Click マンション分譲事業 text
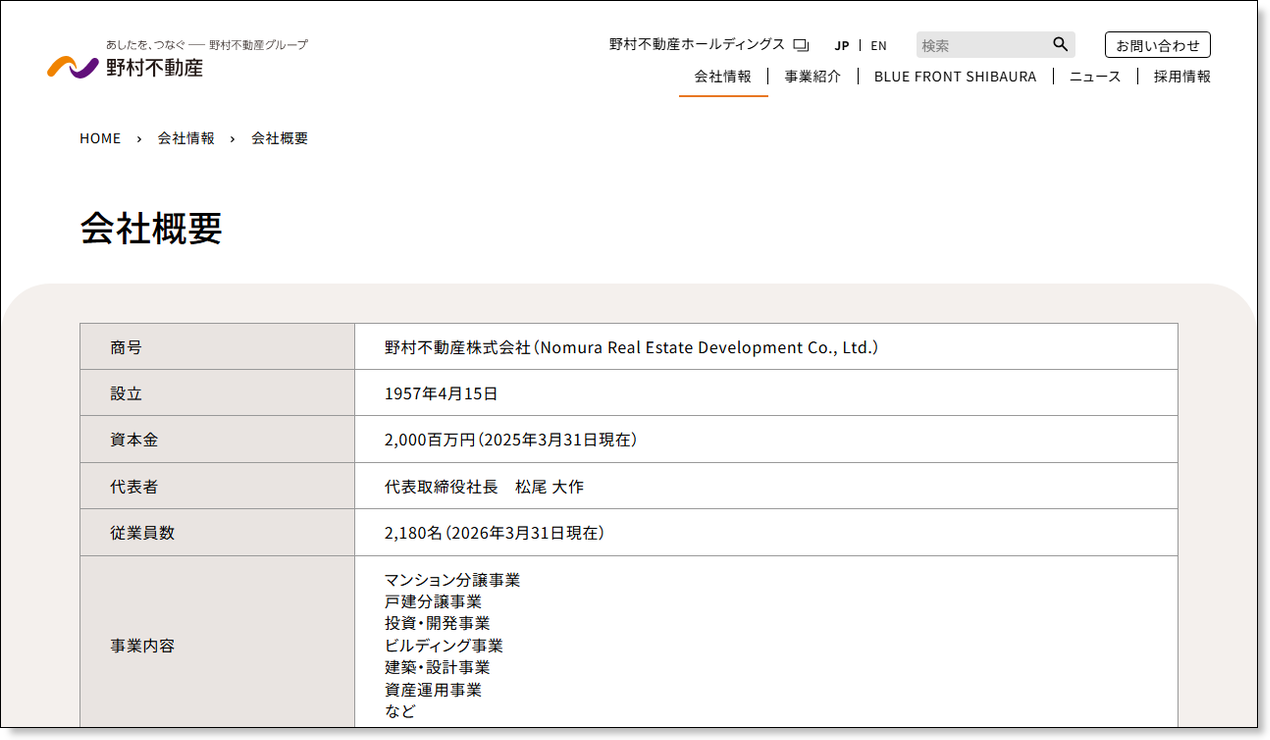This screenshot has width=1270, height=740. pos(452,580)
